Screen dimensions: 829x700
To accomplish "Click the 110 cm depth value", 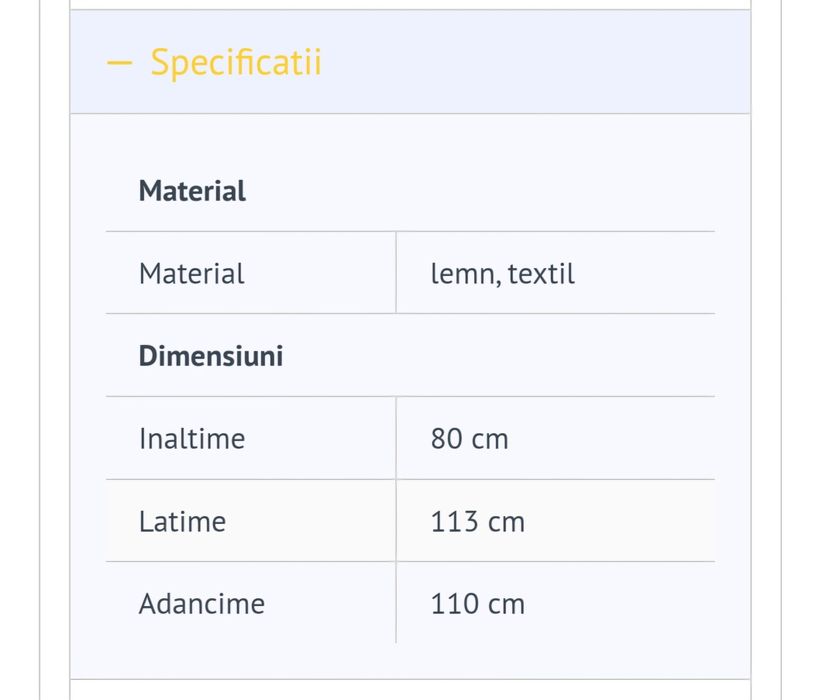I will click(x=477, y=604).
